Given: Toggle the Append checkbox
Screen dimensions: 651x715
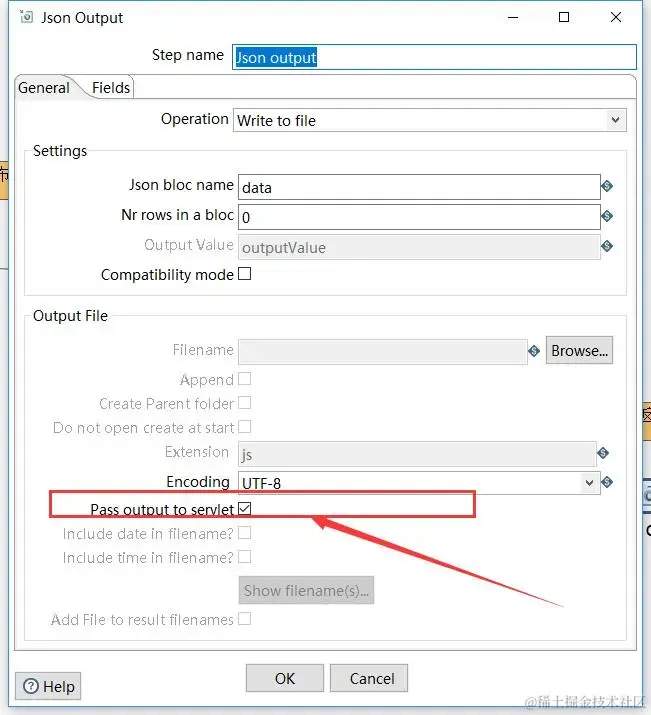Looking at the screenshot, I should pos(245,379).
